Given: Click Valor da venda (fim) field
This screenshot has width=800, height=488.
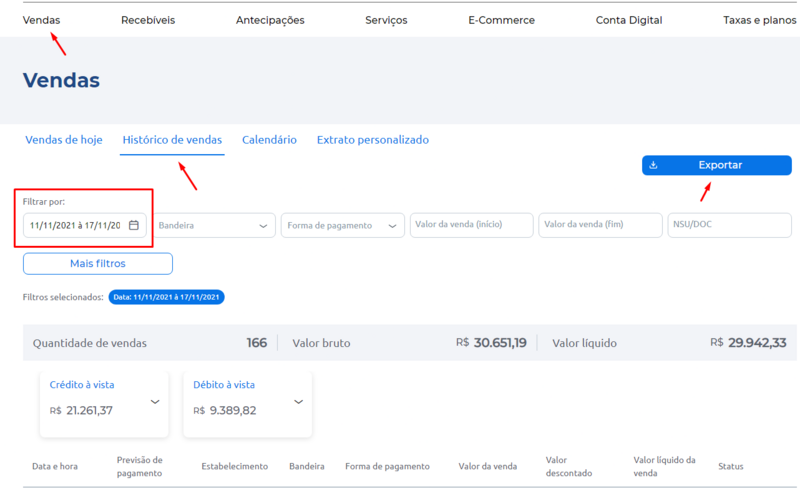Looking at the screenshot, I should pos(601,225).
